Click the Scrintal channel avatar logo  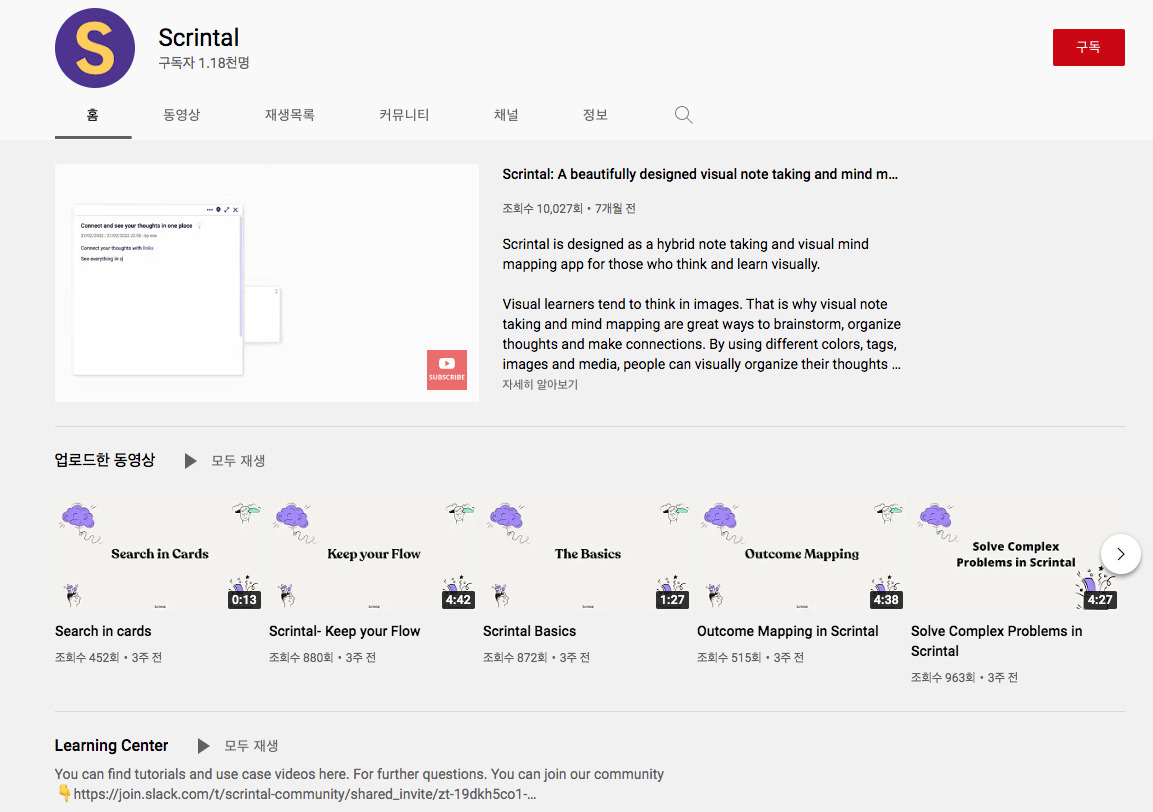[x=95, y=49]
